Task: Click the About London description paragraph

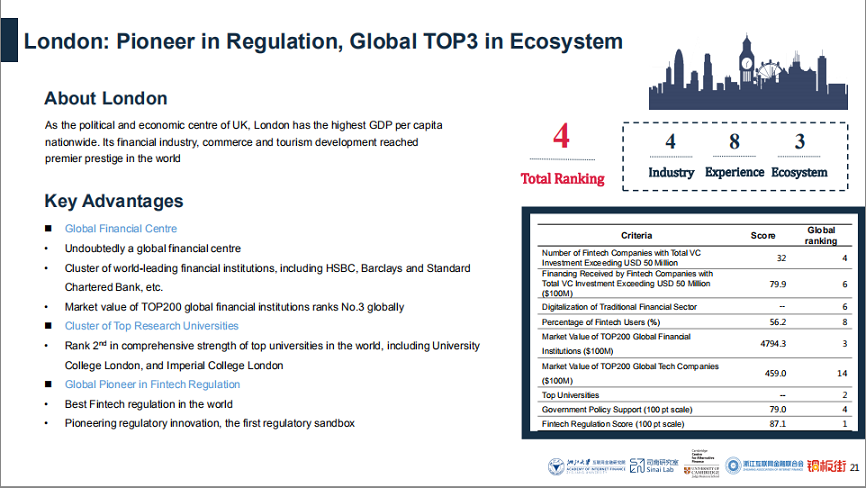Action: (x=244, y=142)
